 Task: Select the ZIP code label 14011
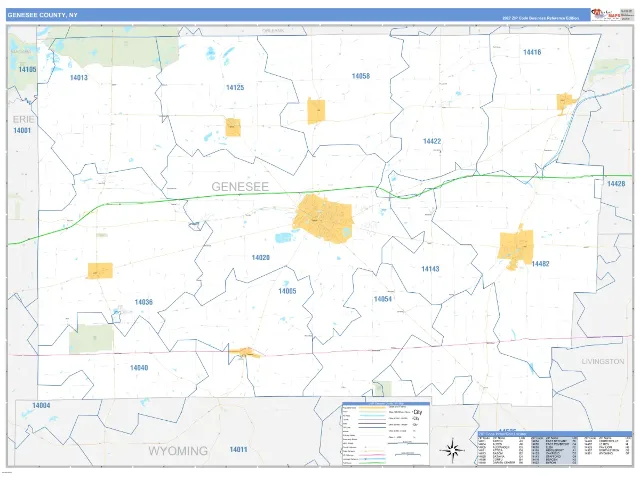coord(238,449)
